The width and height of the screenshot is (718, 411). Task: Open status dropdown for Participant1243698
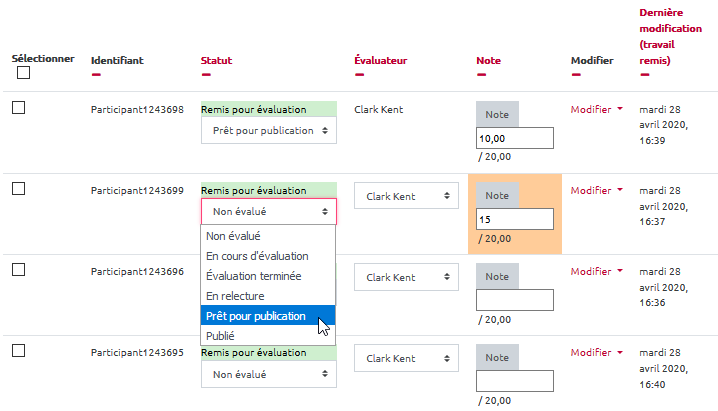click(x=268, y=130)
